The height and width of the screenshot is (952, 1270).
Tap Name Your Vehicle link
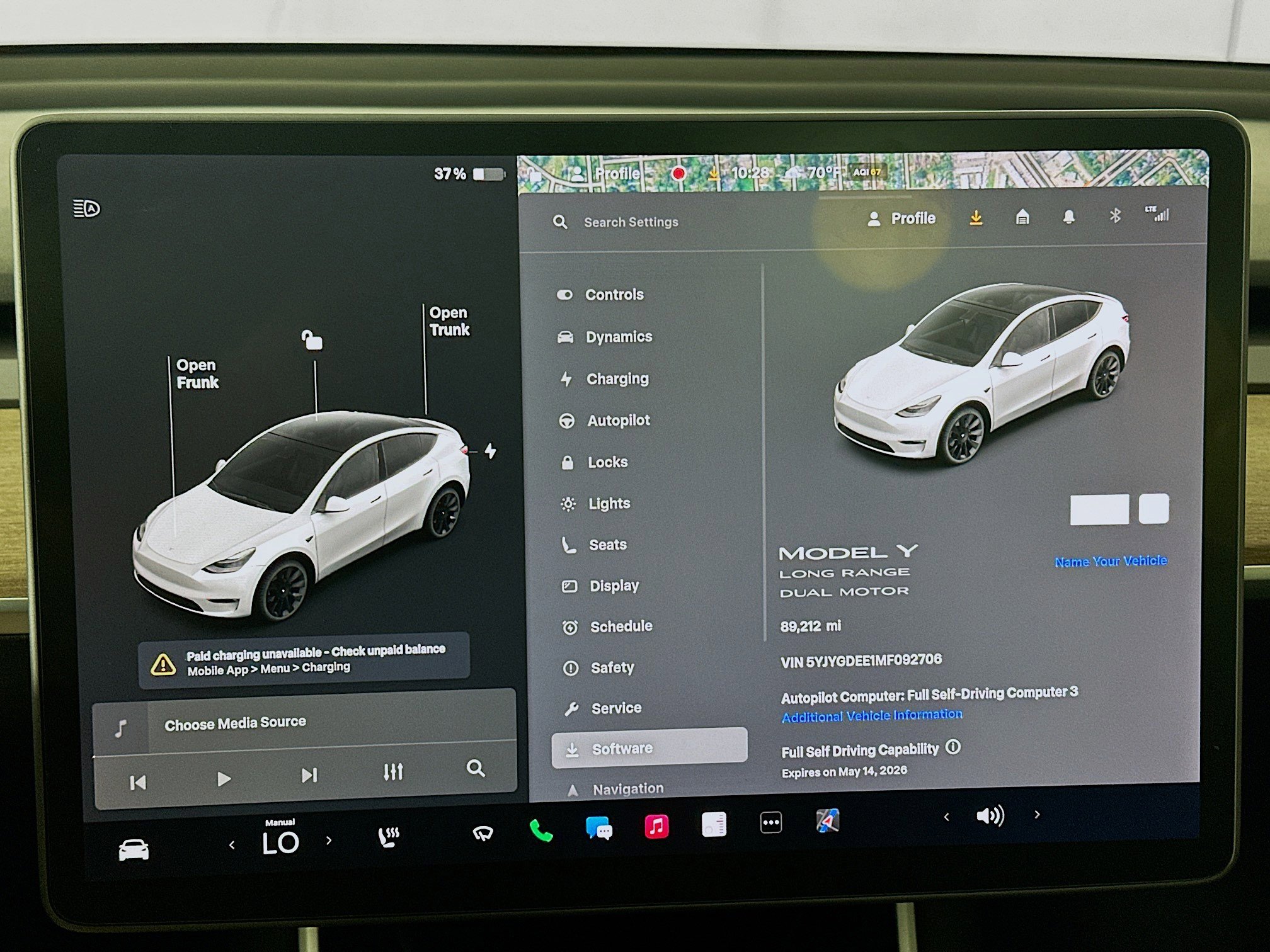click(x=1111, y=561)
